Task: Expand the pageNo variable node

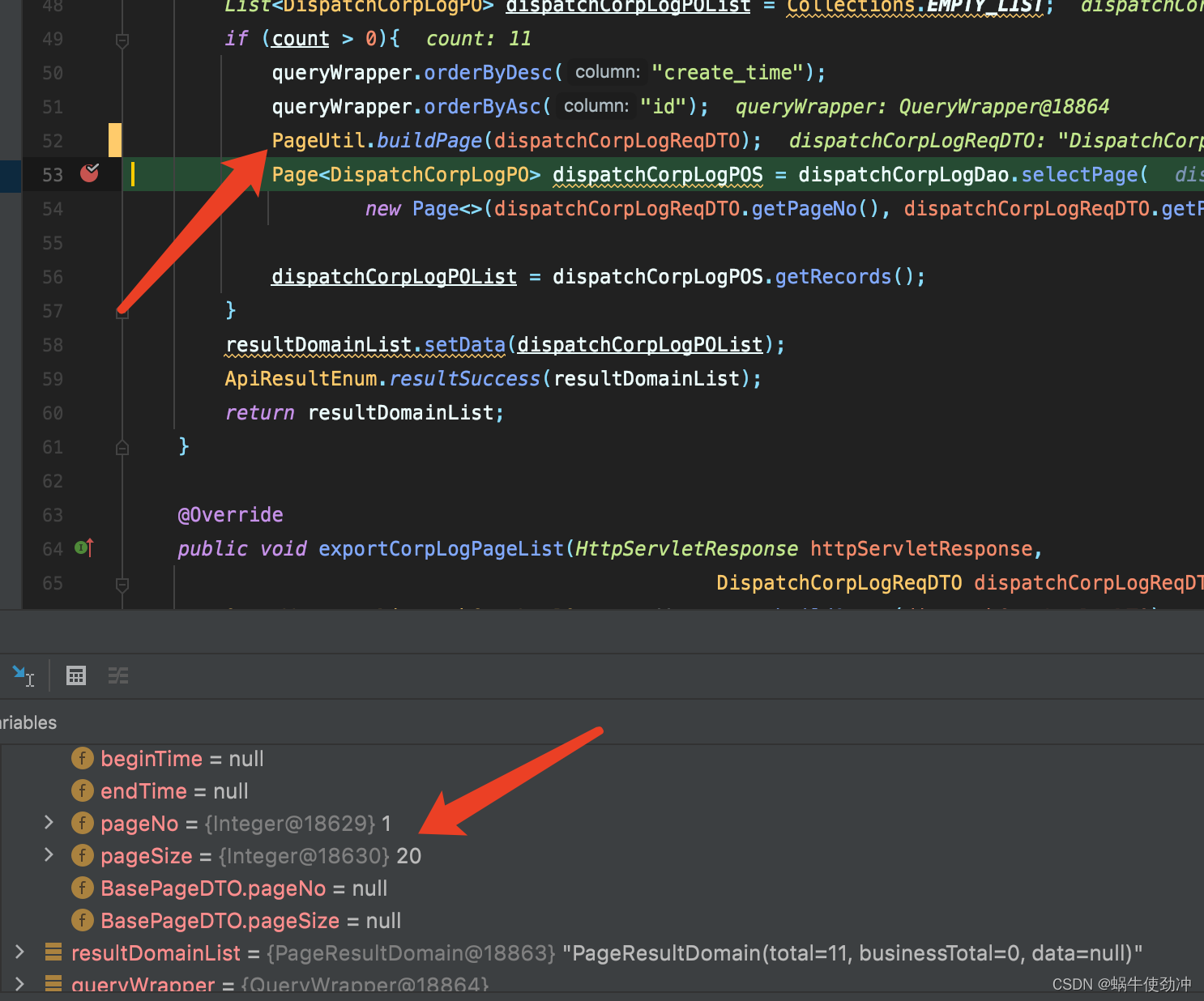Action: pos(49,823)
